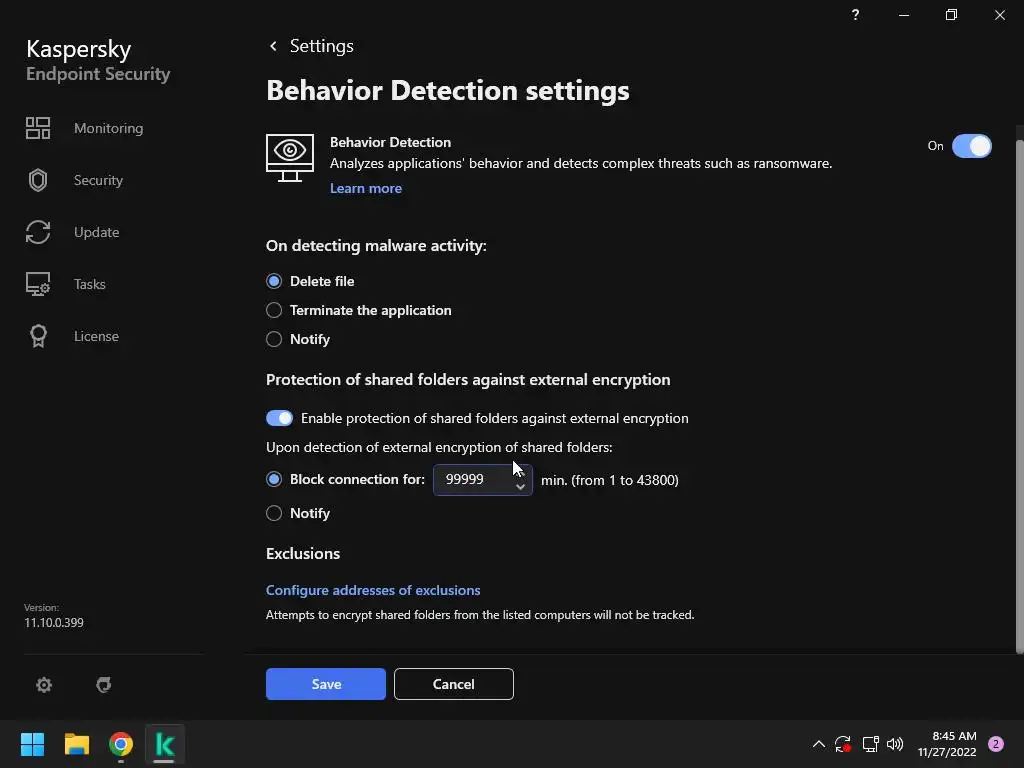Image resolution: width=1024 pixels, height=768 pixels.
Task: Click the Save button
Action: (x=326, y=684)
